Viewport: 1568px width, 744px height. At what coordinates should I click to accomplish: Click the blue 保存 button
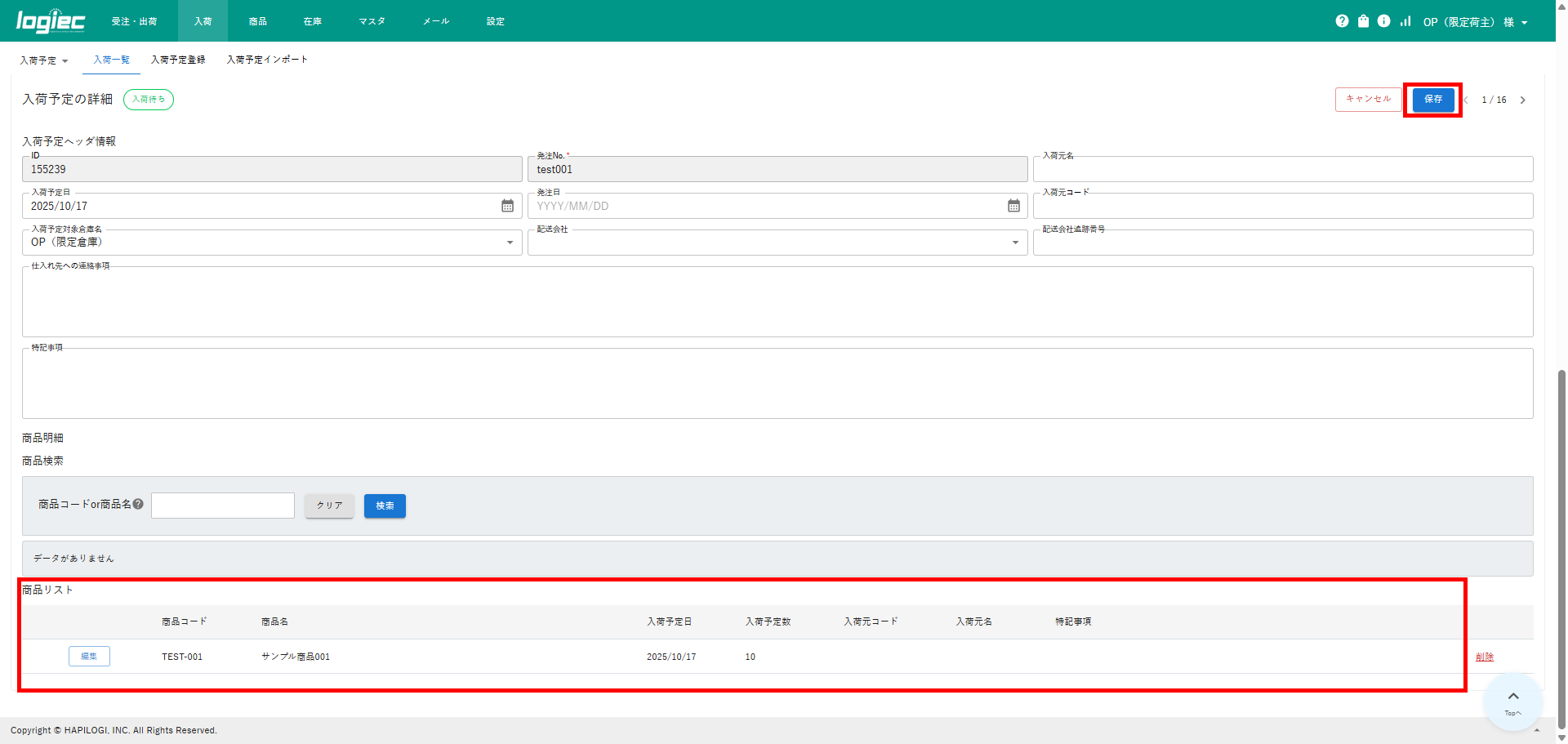click(x=1432, y=100)
